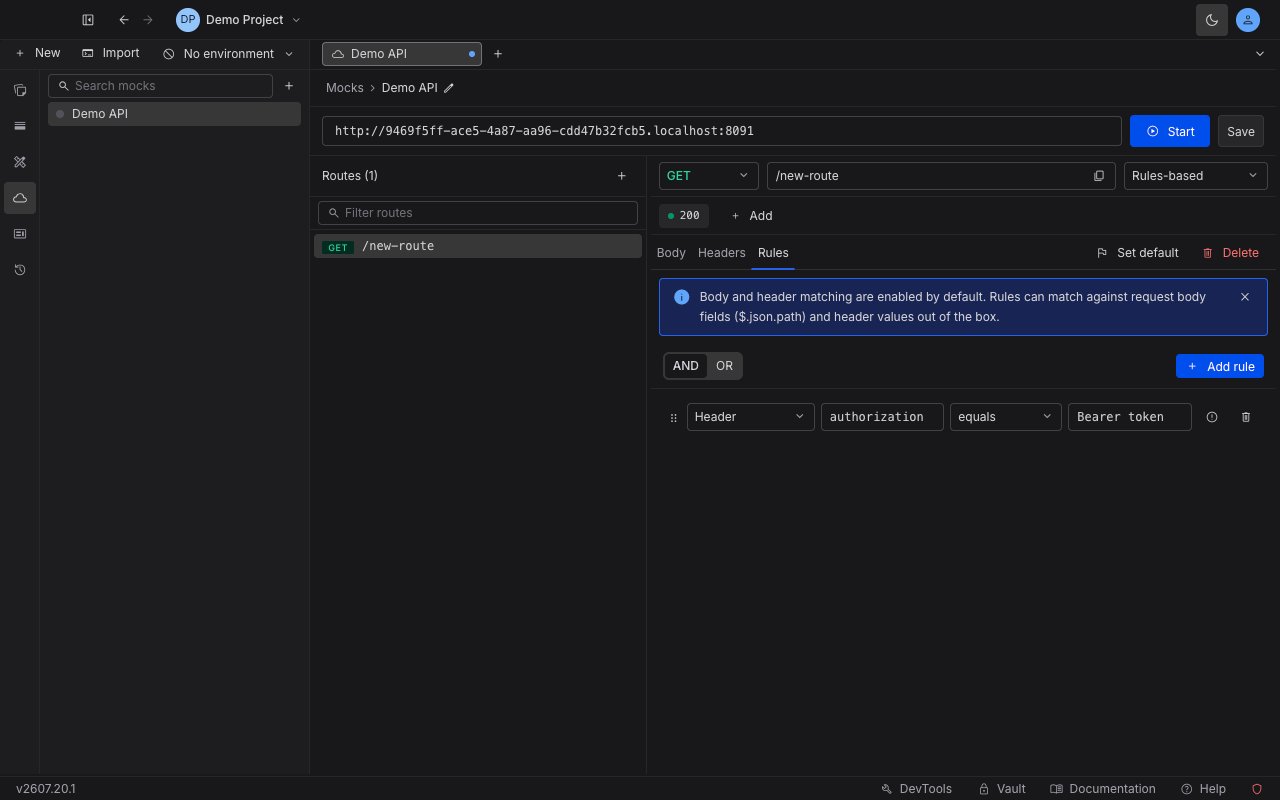Switch to the Rules tab

773,253
